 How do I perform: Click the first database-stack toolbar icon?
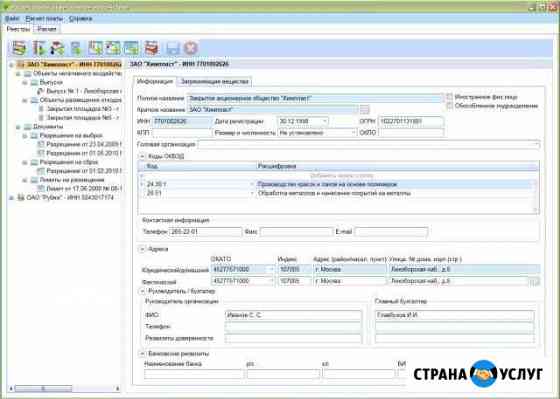click(x=19, y=48)
